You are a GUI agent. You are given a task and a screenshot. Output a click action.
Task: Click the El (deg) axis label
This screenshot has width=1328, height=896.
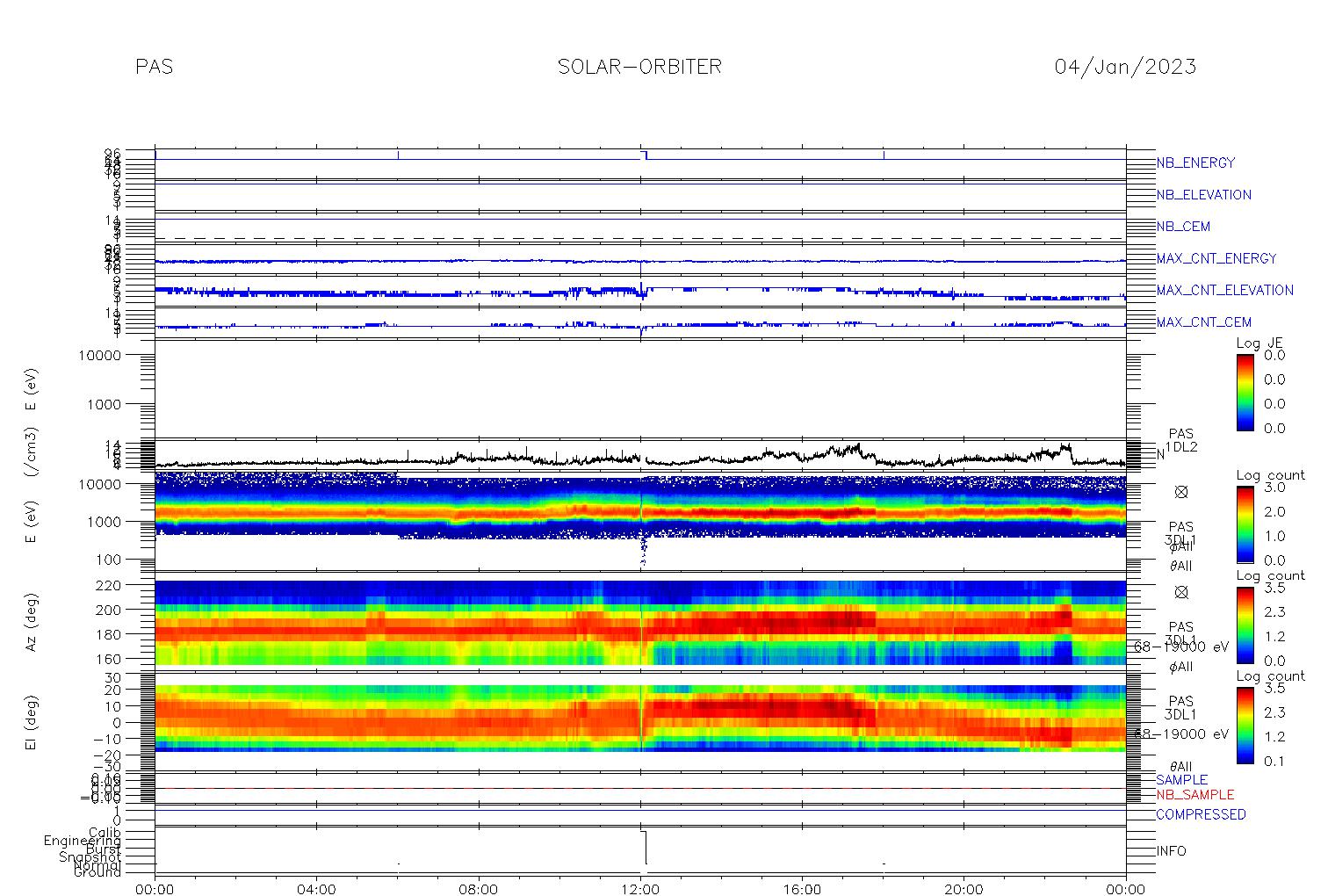[x=32, y=723]
